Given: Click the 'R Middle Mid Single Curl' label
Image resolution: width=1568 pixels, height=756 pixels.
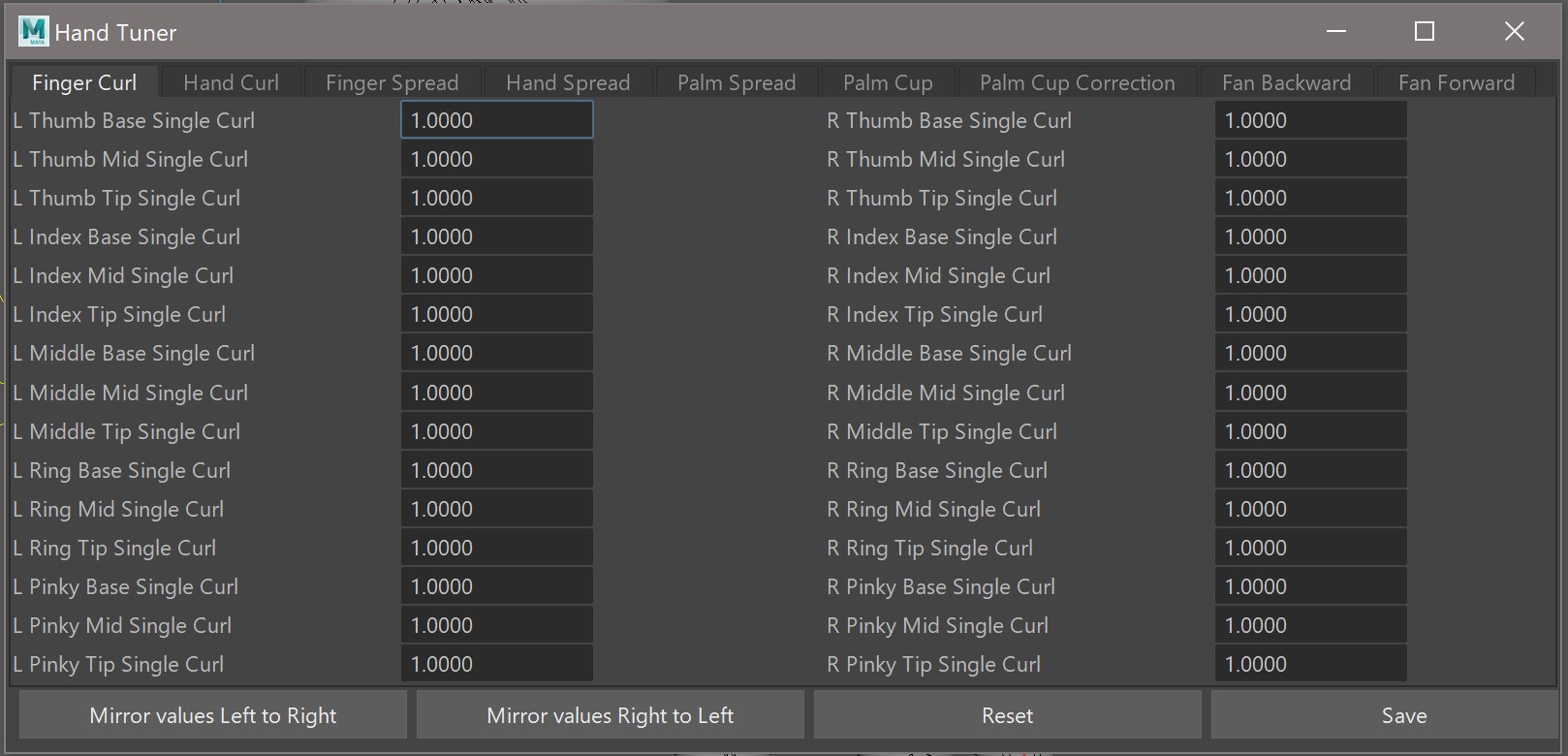Looking at the screenshot, I should pos(946,394).
